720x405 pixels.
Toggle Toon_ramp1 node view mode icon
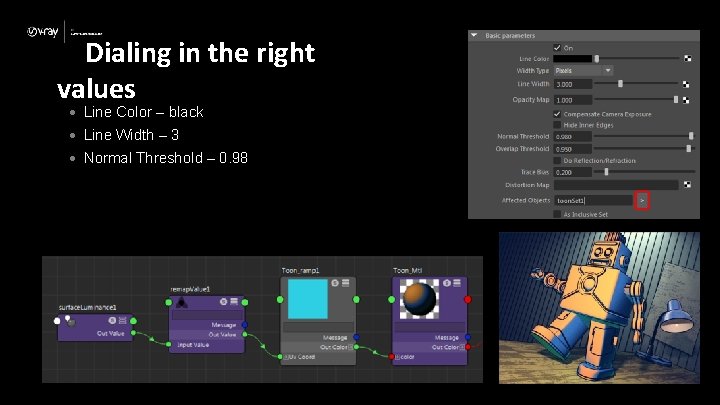[346, 283]
